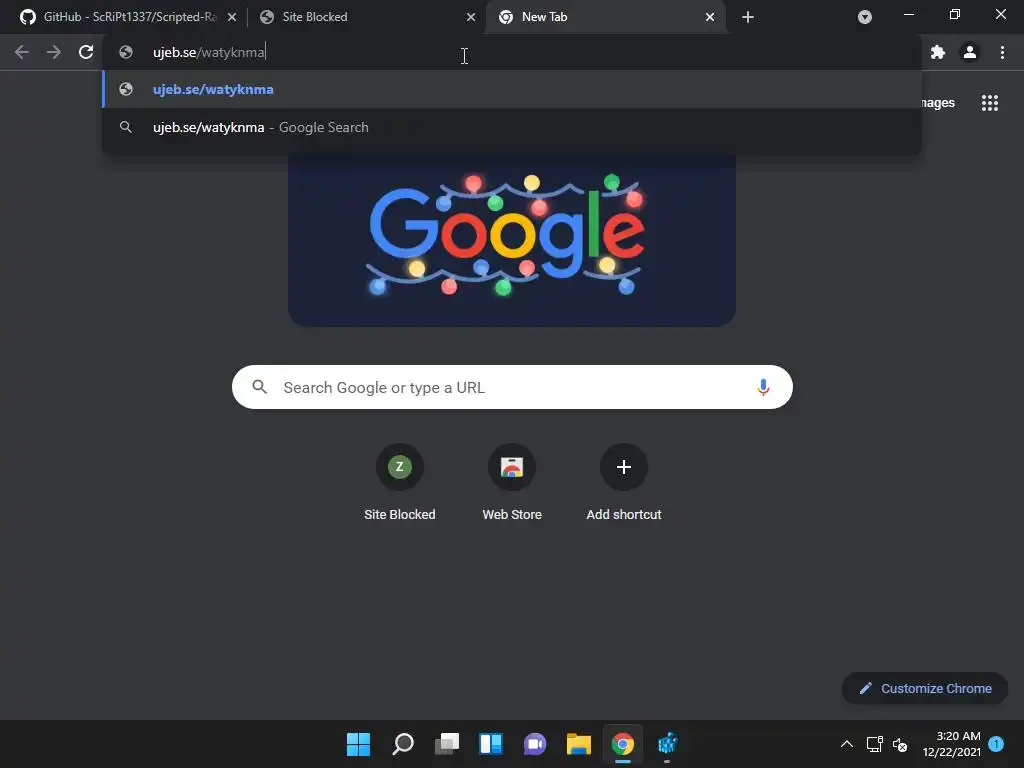
Task: Open the blue cubes taskbar app
Action: (x=667, y=744)
